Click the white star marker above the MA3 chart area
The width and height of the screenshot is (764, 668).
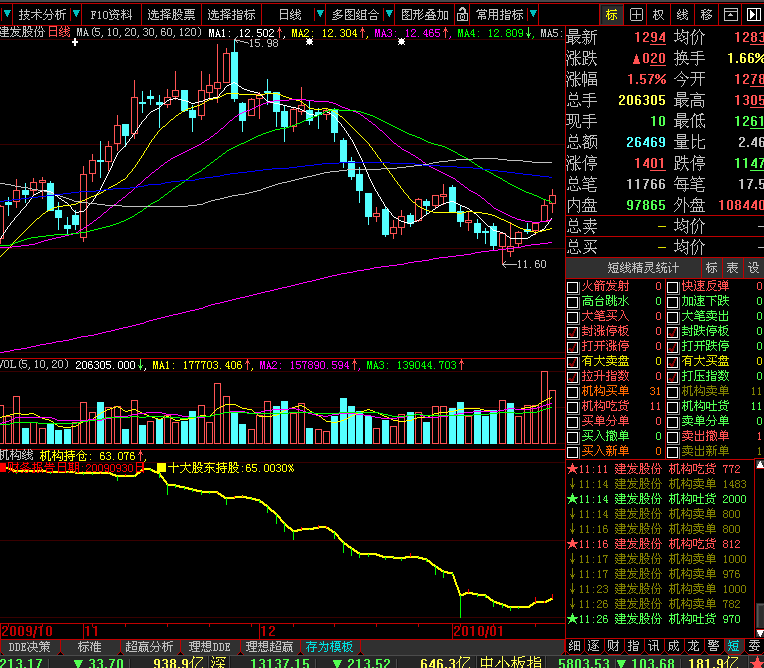click(x=401, y=42)
